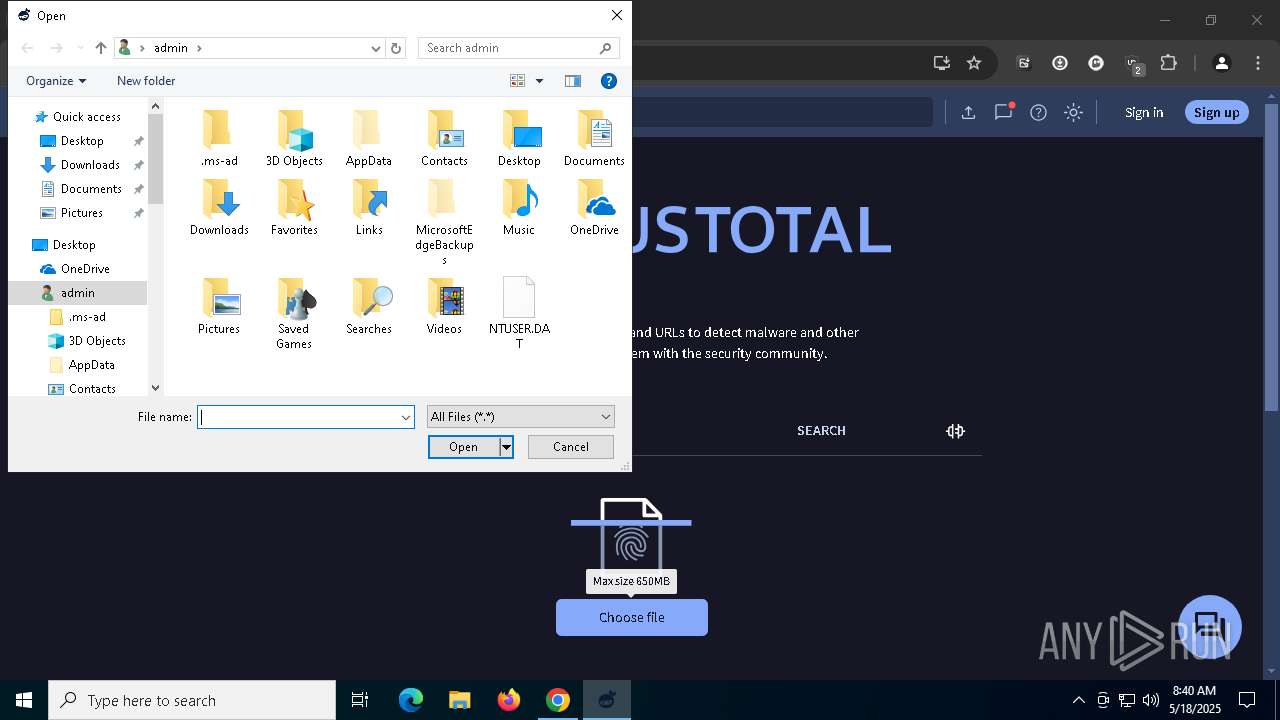The width and height of the screenshot is (1280, 720).
Task: Click Sign in link
Action: coord(1144,112)
